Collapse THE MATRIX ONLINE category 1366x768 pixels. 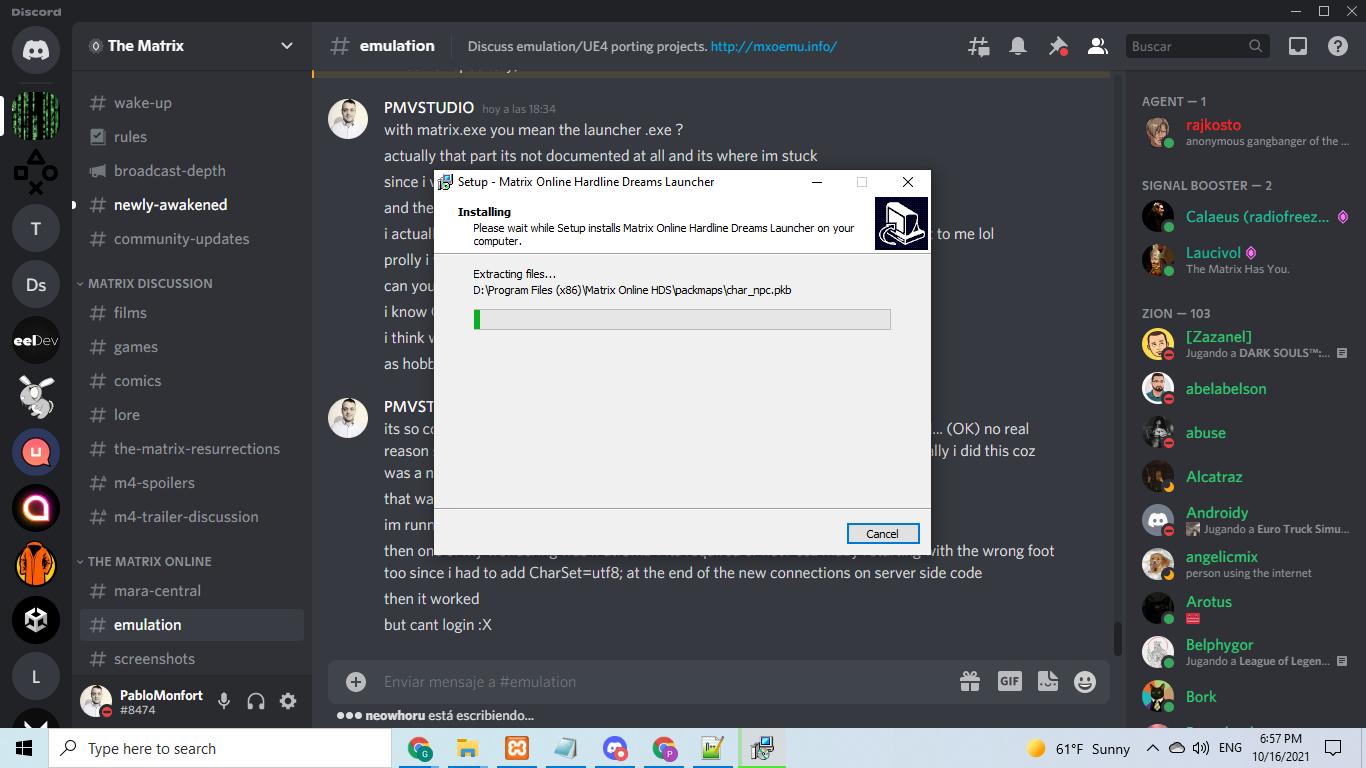coord(149,561)
